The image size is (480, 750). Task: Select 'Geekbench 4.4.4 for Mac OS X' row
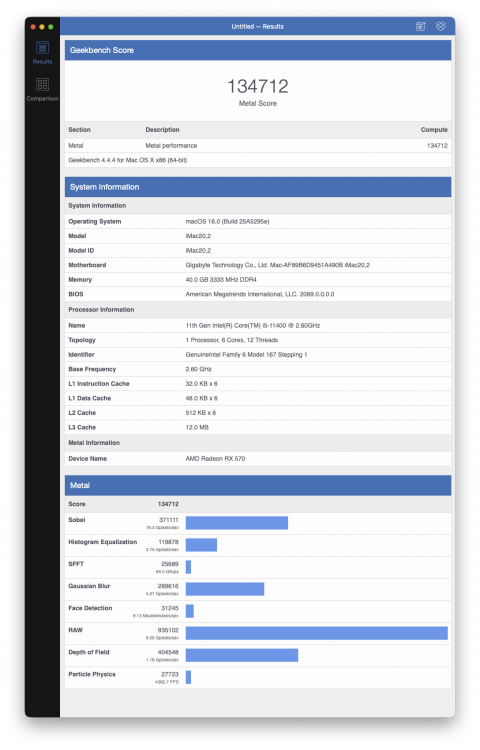pos(258,160)
